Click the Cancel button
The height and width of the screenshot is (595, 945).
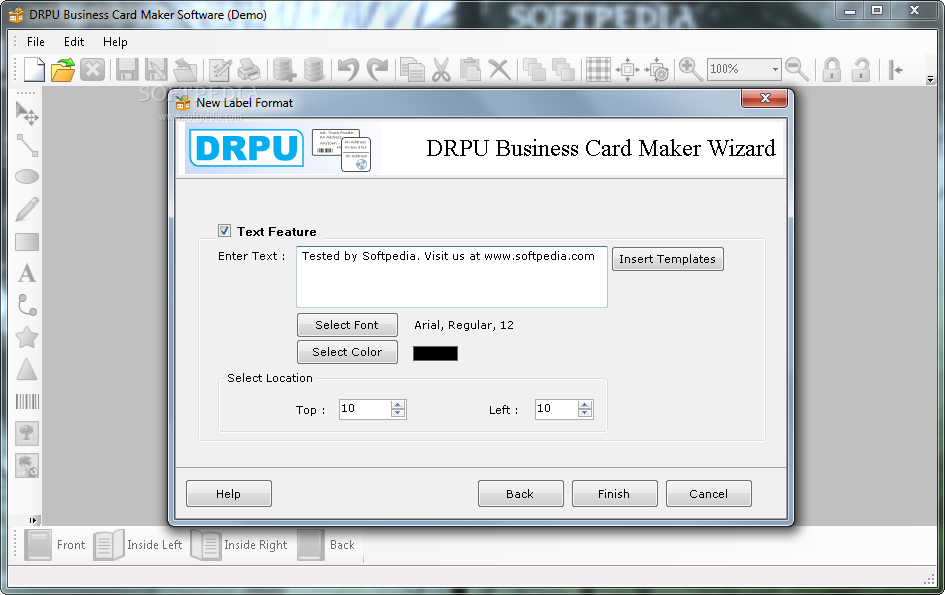click(x=709, y=494)
